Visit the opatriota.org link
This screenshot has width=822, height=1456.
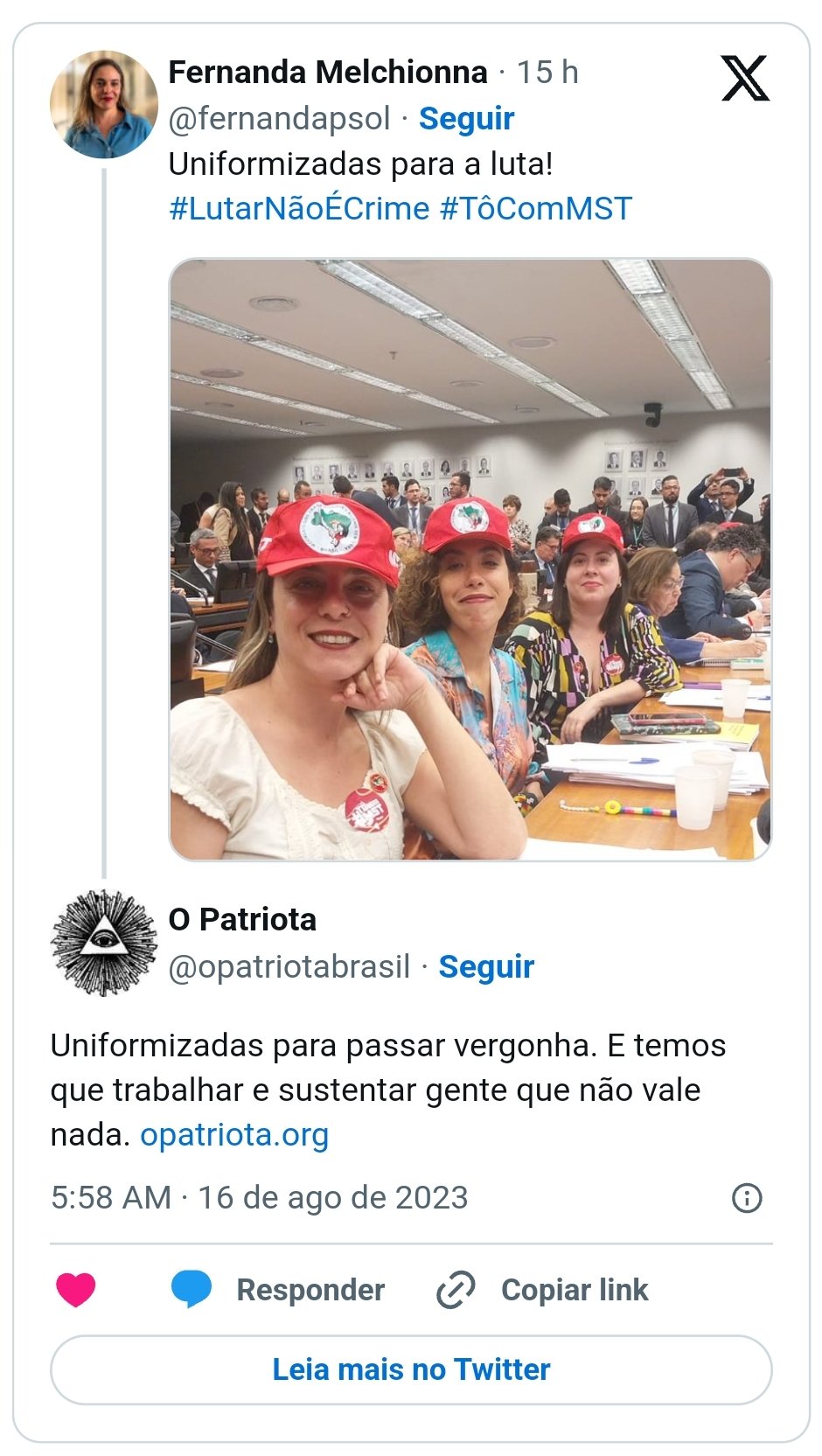click(234, 1134)
